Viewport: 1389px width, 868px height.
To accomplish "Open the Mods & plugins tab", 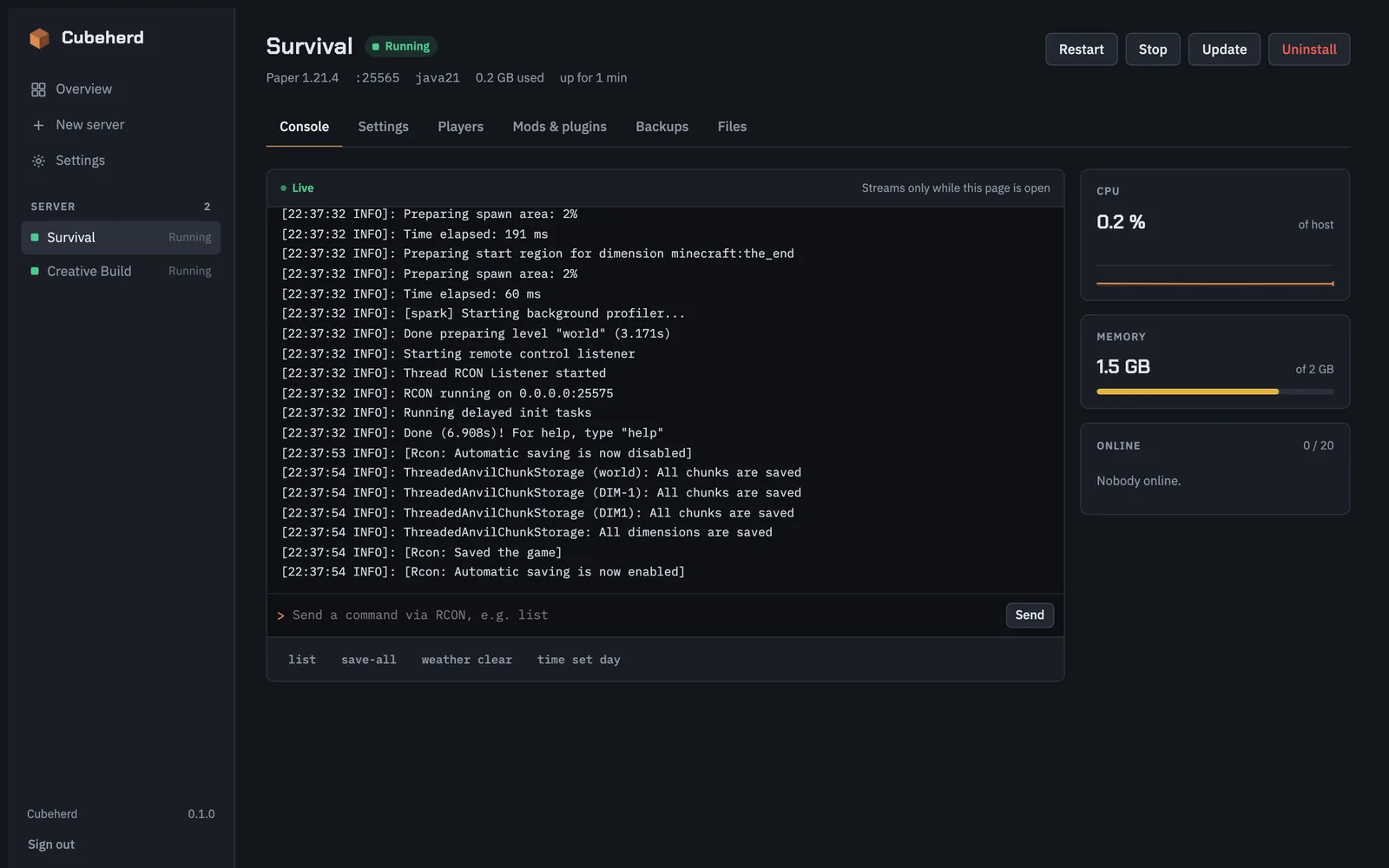I will coord(559,127).
